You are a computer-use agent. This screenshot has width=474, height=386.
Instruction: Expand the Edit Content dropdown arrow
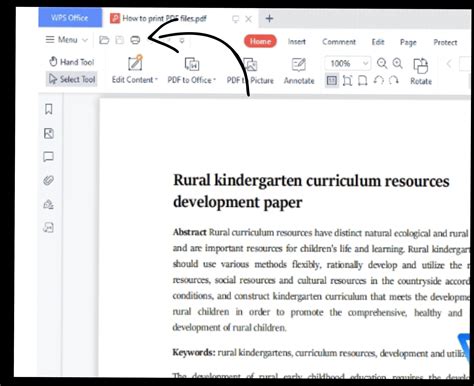pyautogui.click(x=156, y=80)
